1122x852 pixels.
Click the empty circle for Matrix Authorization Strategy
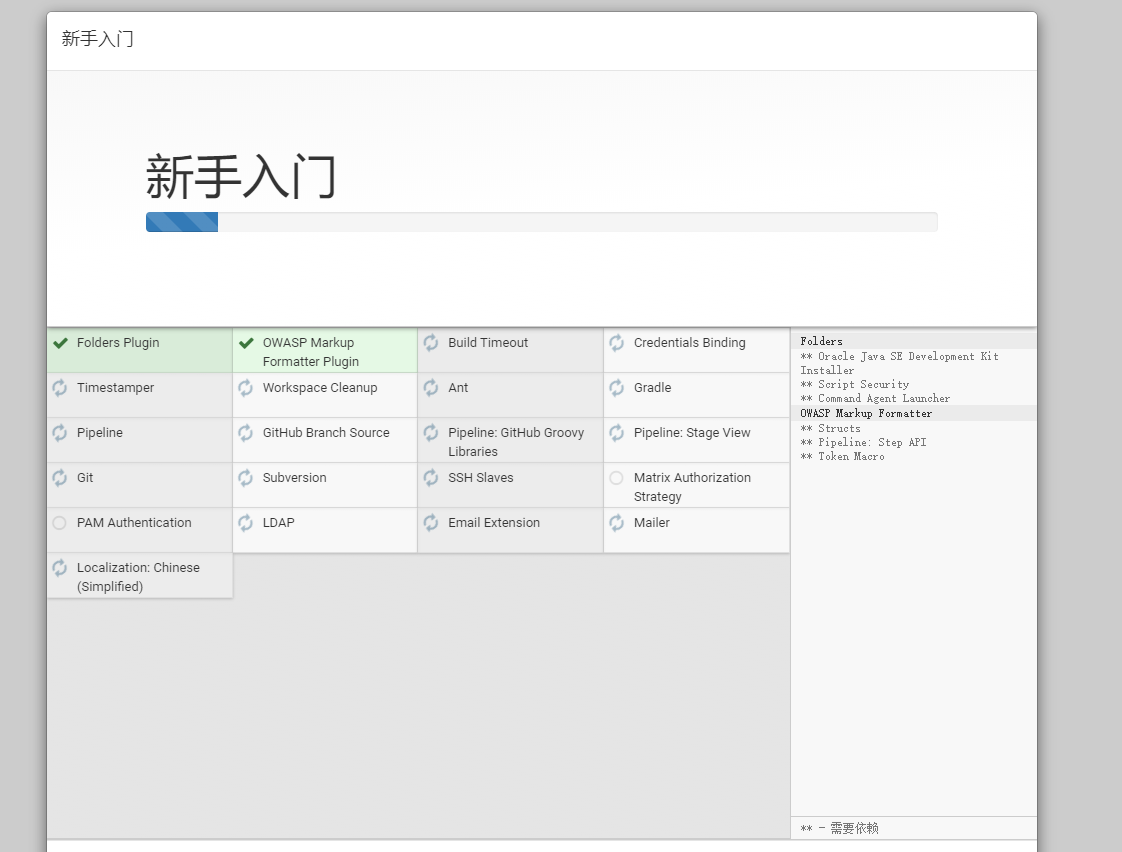[617, 478]
